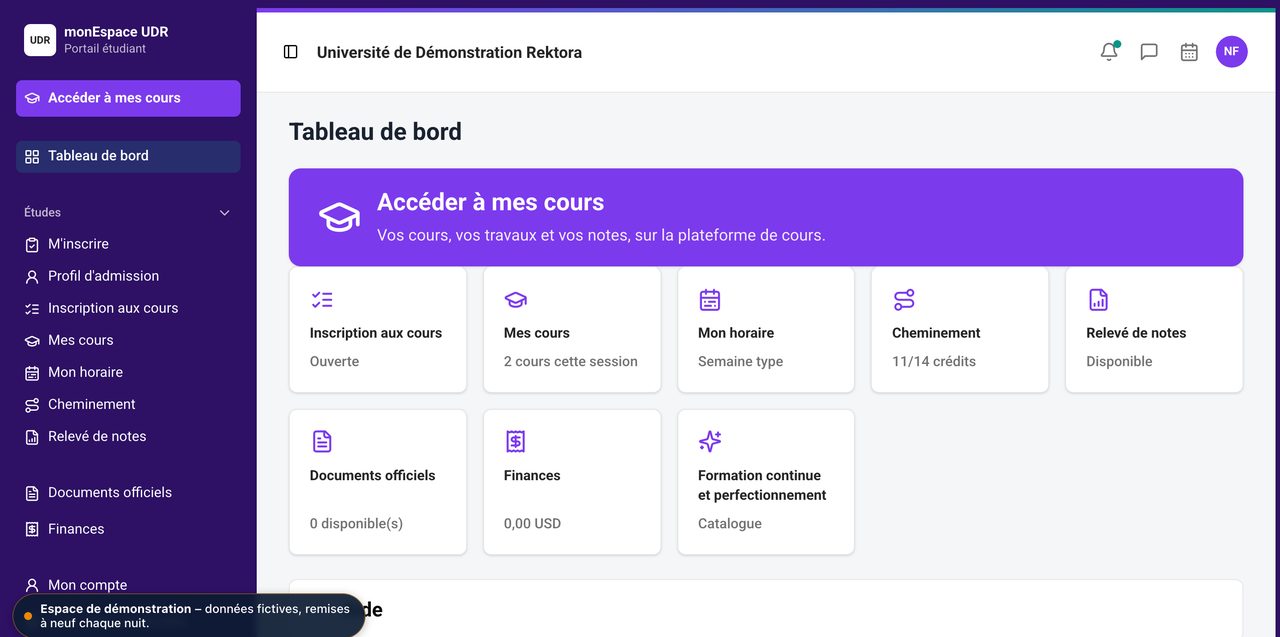Click the monEspace UDR portal name
The width and height of the screenshot is (1280, 637).
click(116, 32)
